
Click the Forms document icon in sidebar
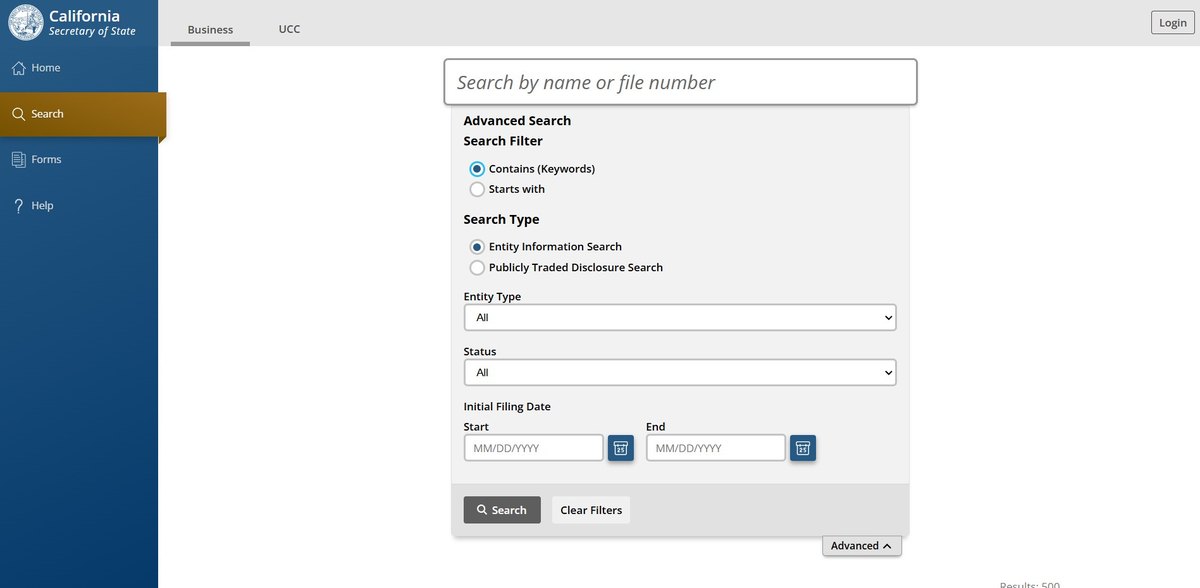coord(18,159)
